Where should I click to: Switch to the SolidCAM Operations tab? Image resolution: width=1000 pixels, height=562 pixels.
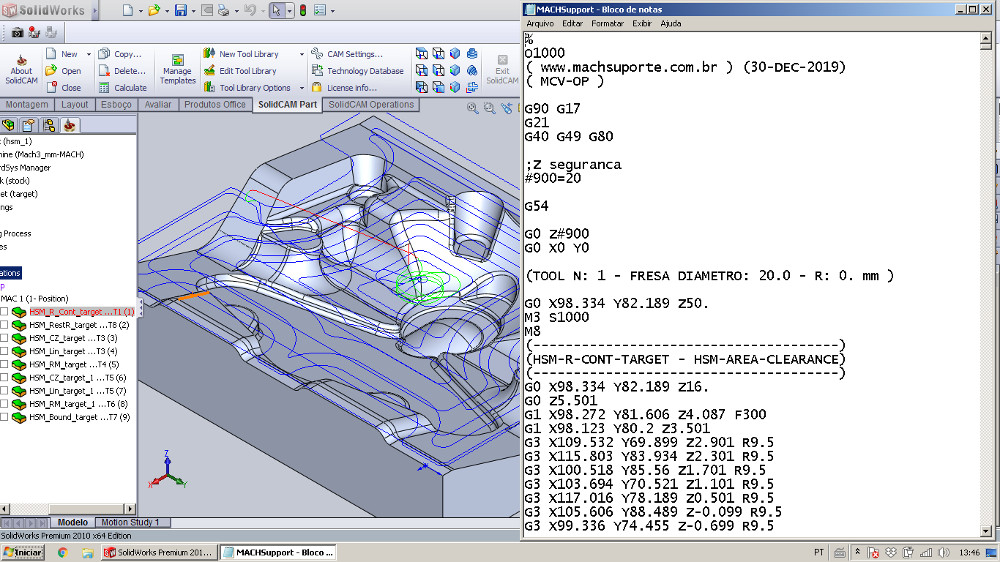click(371, 105)
